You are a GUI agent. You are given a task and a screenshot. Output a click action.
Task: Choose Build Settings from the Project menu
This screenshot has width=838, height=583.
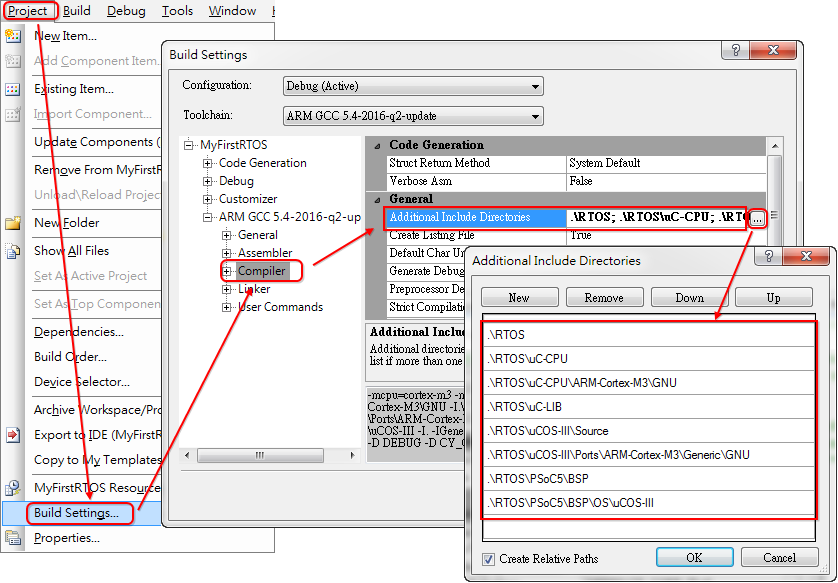76,513
